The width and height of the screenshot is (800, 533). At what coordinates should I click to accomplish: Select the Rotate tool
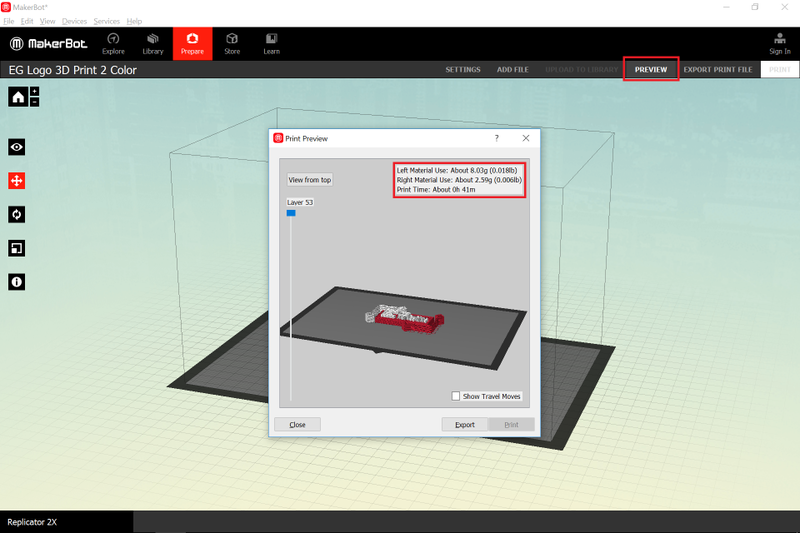pos(17,214)
